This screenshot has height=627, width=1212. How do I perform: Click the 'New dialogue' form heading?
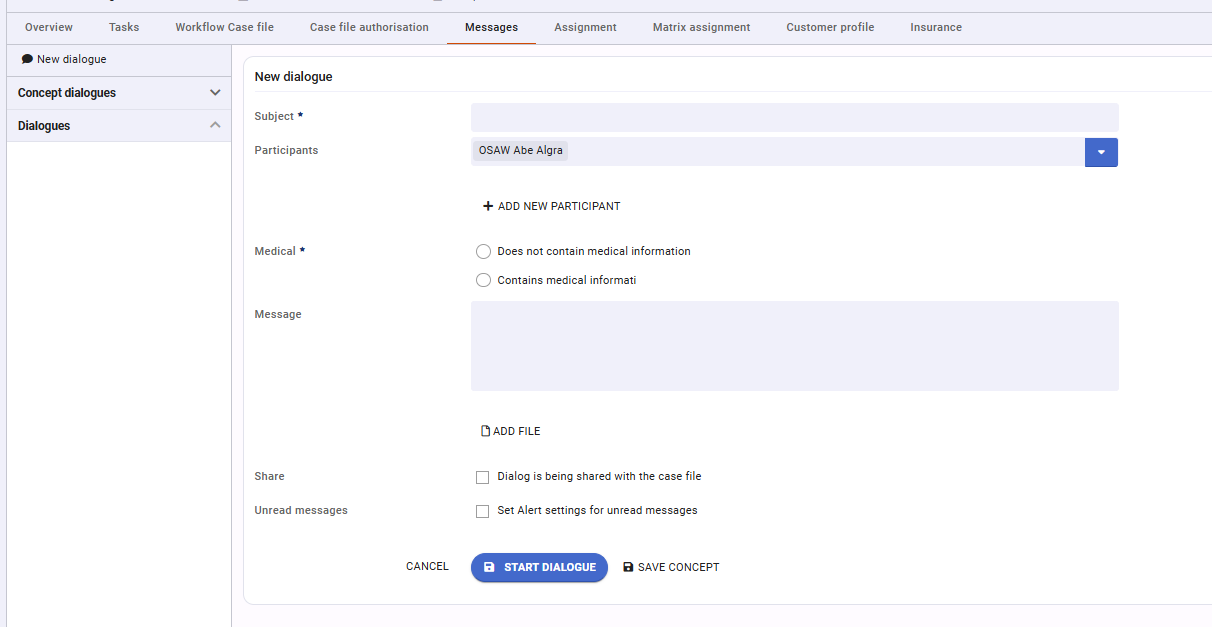pyautogui.click(x=294, y=76)
